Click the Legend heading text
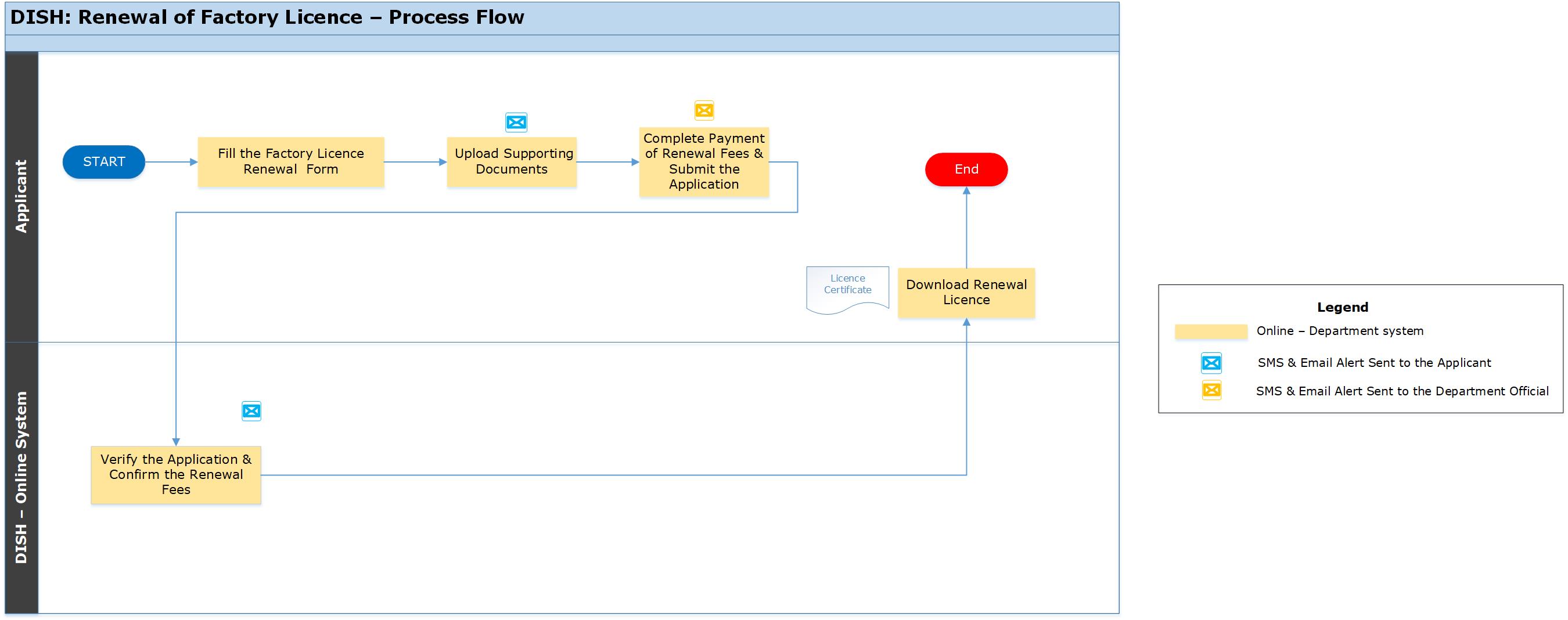 tap(1343, 307)
